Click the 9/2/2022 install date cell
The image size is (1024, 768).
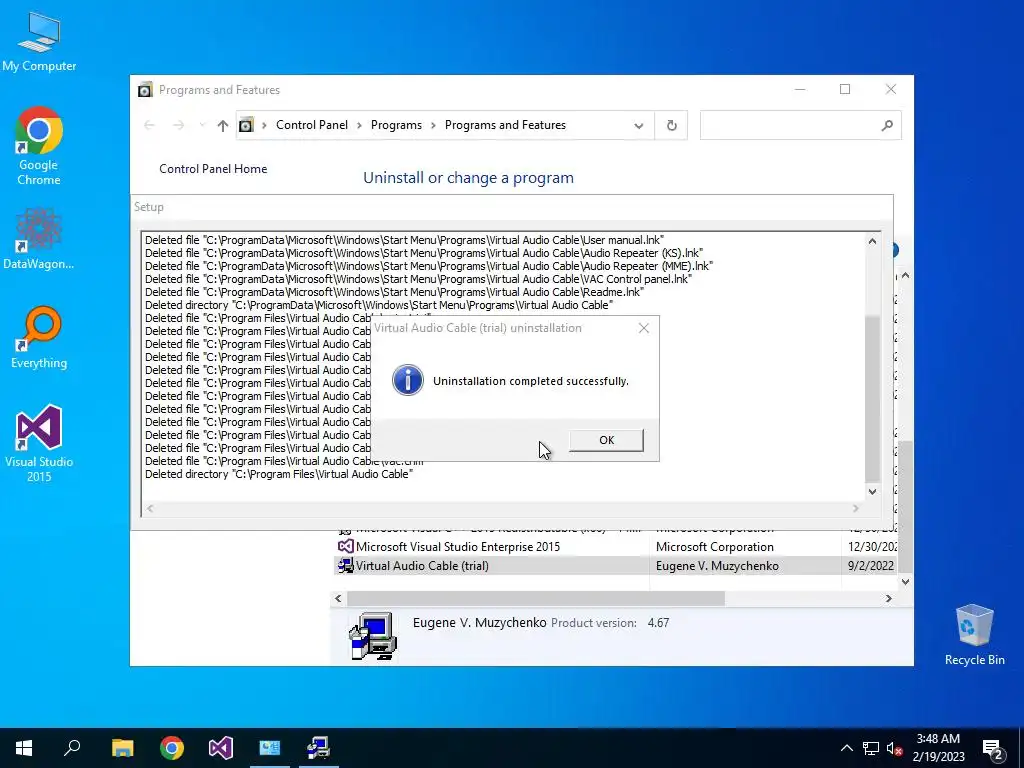(x=871, y=566)
